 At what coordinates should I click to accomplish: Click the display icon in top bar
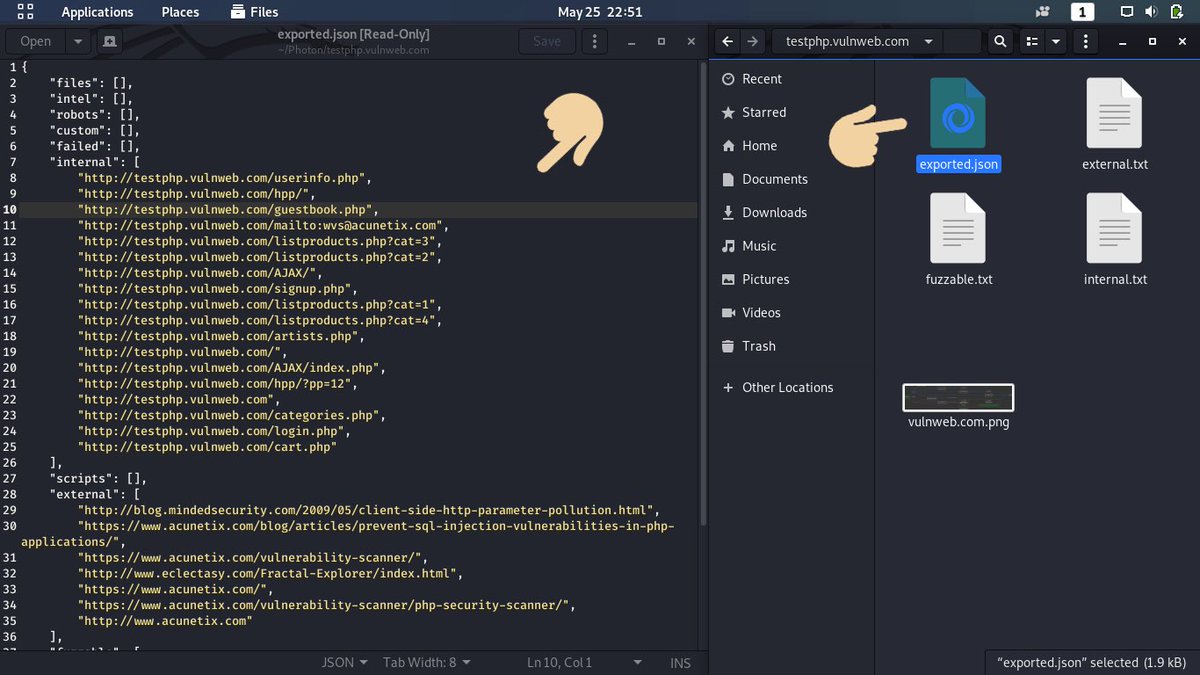click(x=1127, y=12)
